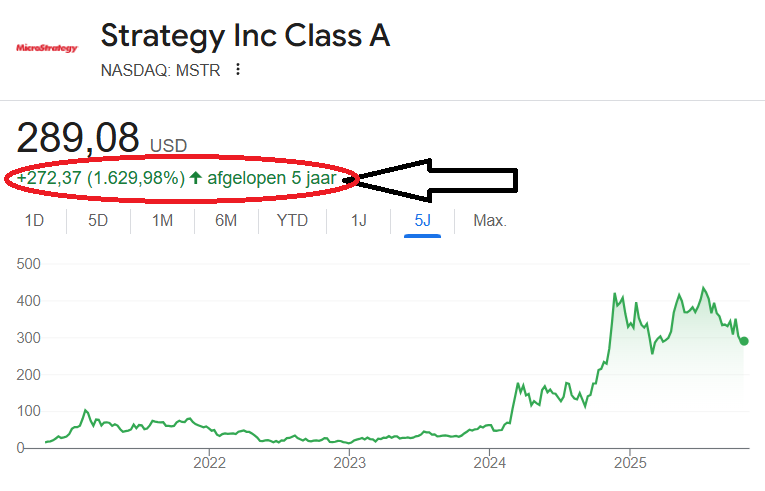
Task: Choose the 1M time range
Action: point(162,220)
